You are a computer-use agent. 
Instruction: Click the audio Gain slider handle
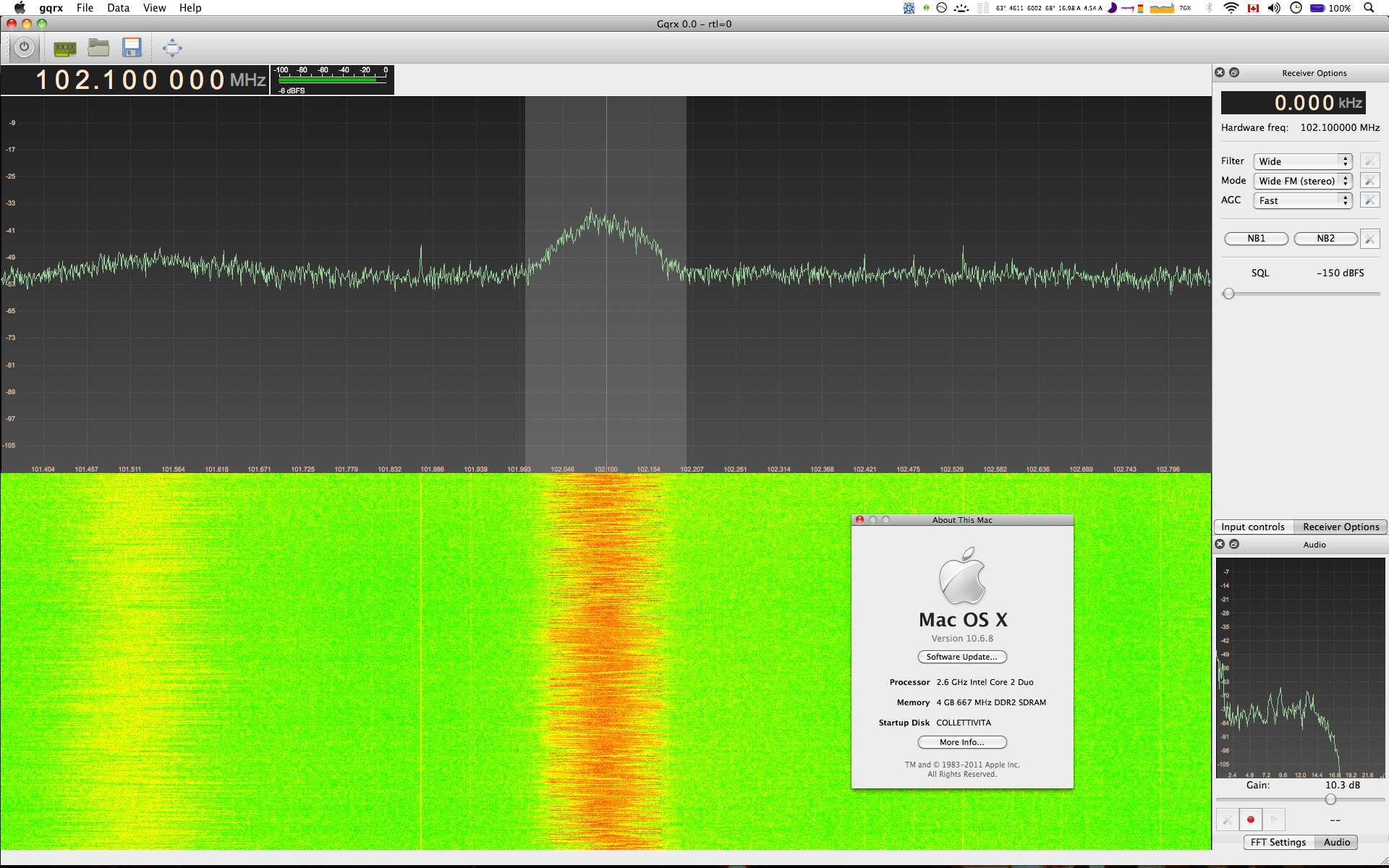point(1330,799)
